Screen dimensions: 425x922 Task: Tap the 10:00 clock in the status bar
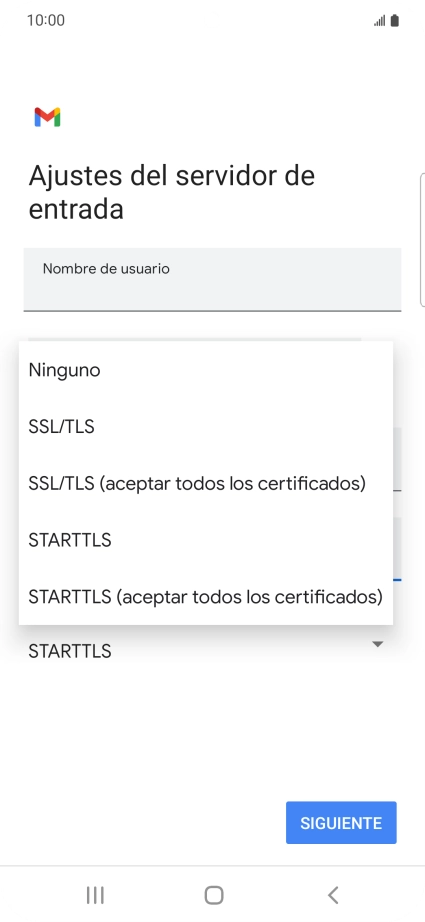pyautogui.click(x=46, y=21)
